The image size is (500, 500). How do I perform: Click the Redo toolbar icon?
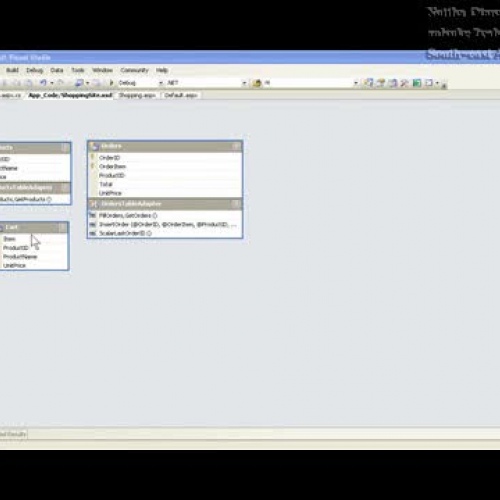(60, 83)
